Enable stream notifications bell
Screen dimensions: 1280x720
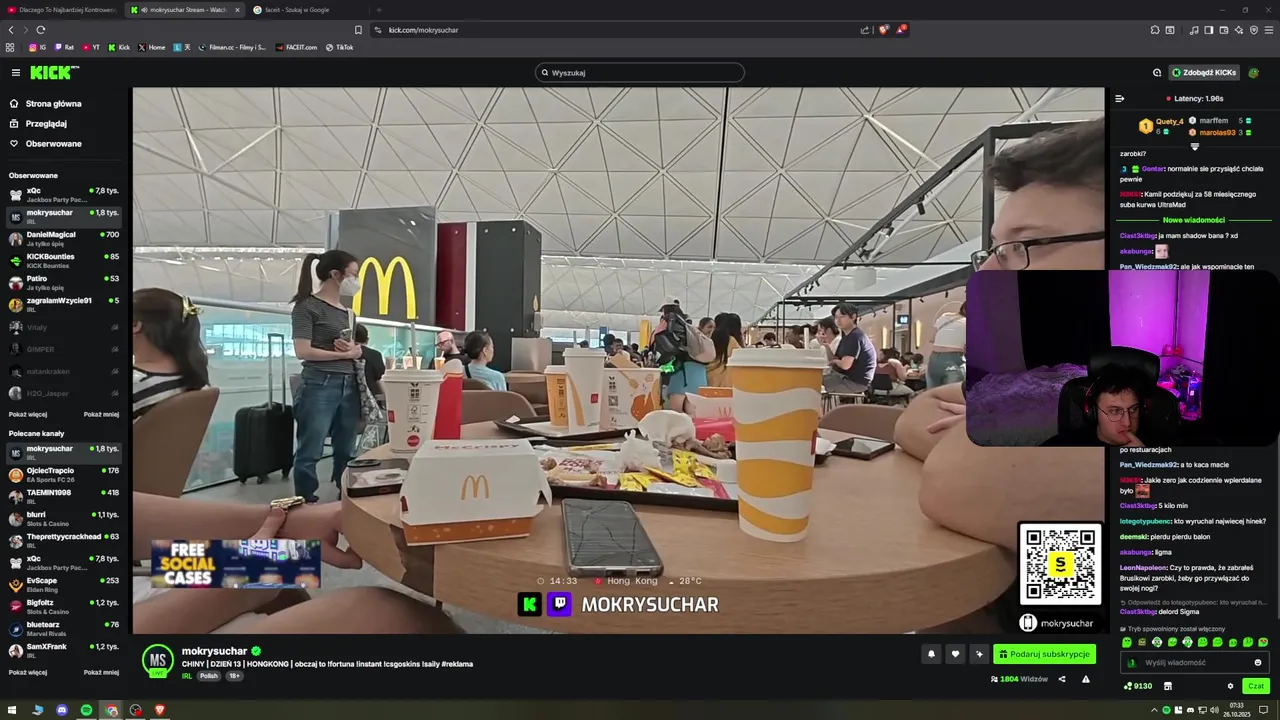[931, 654]
